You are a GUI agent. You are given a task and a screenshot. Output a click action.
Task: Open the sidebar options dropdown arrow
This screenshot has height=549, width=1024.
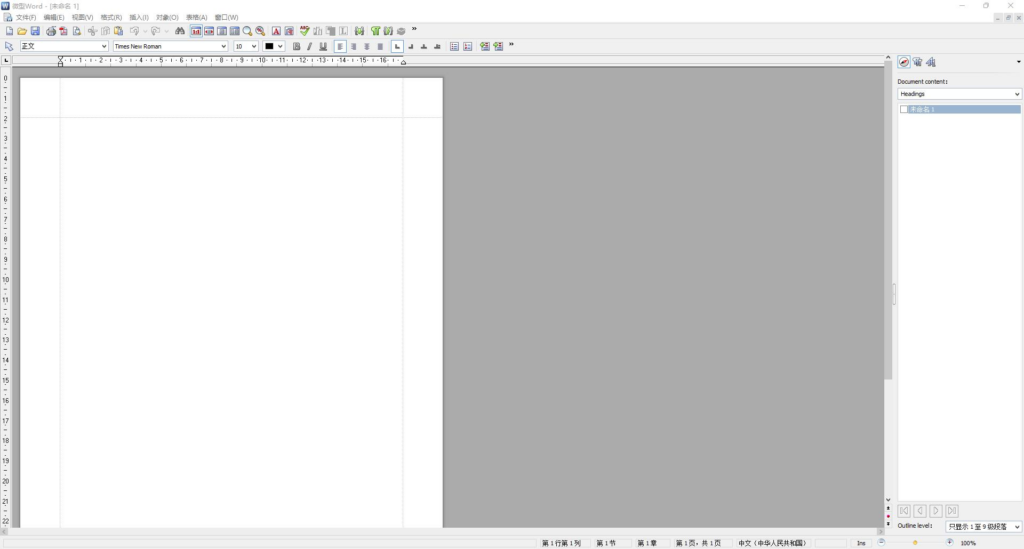pos(1019,62)
